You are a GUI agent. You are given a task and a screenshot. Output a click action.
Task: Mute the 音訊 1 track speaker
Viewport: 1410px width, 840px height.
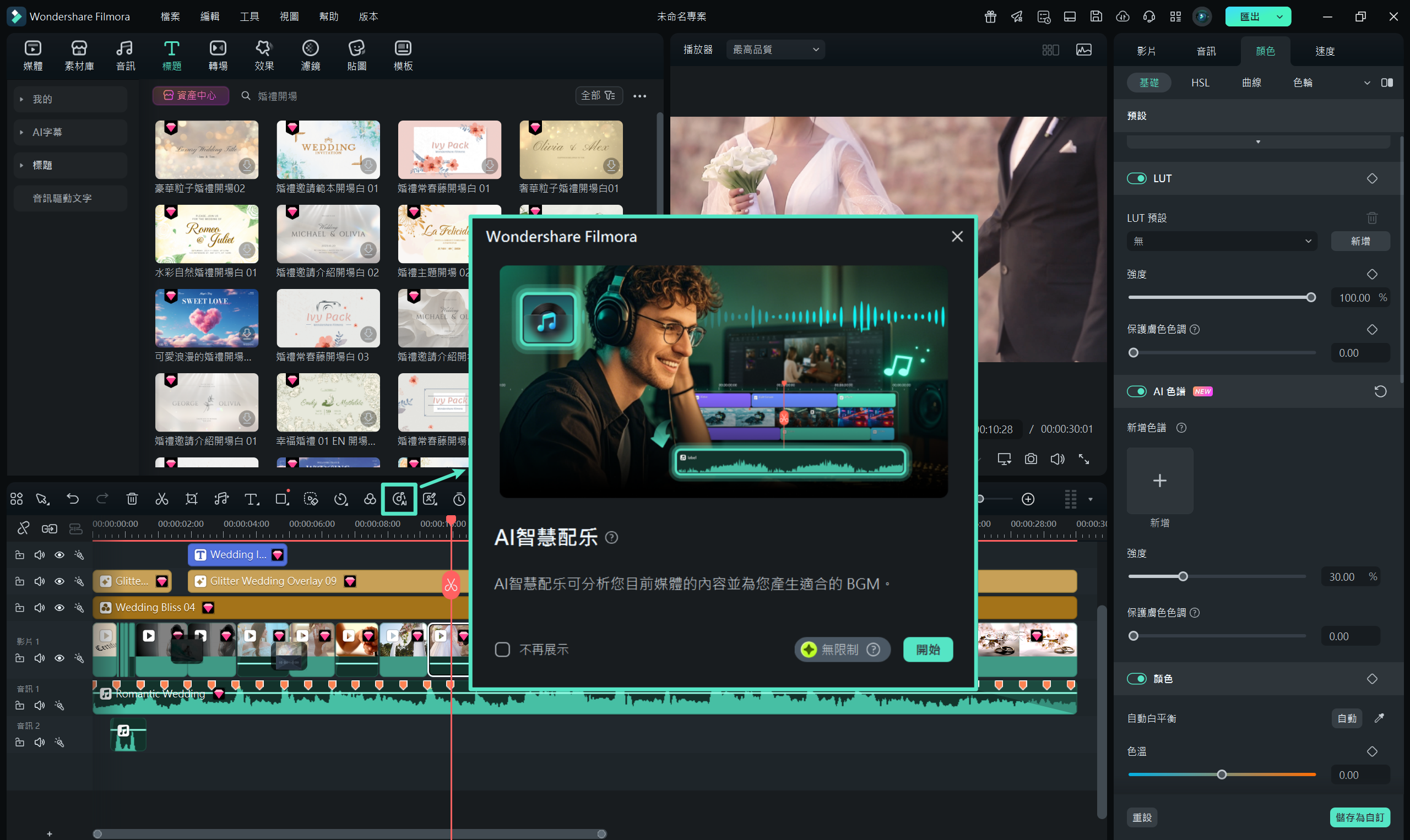(x=40, y=705)
